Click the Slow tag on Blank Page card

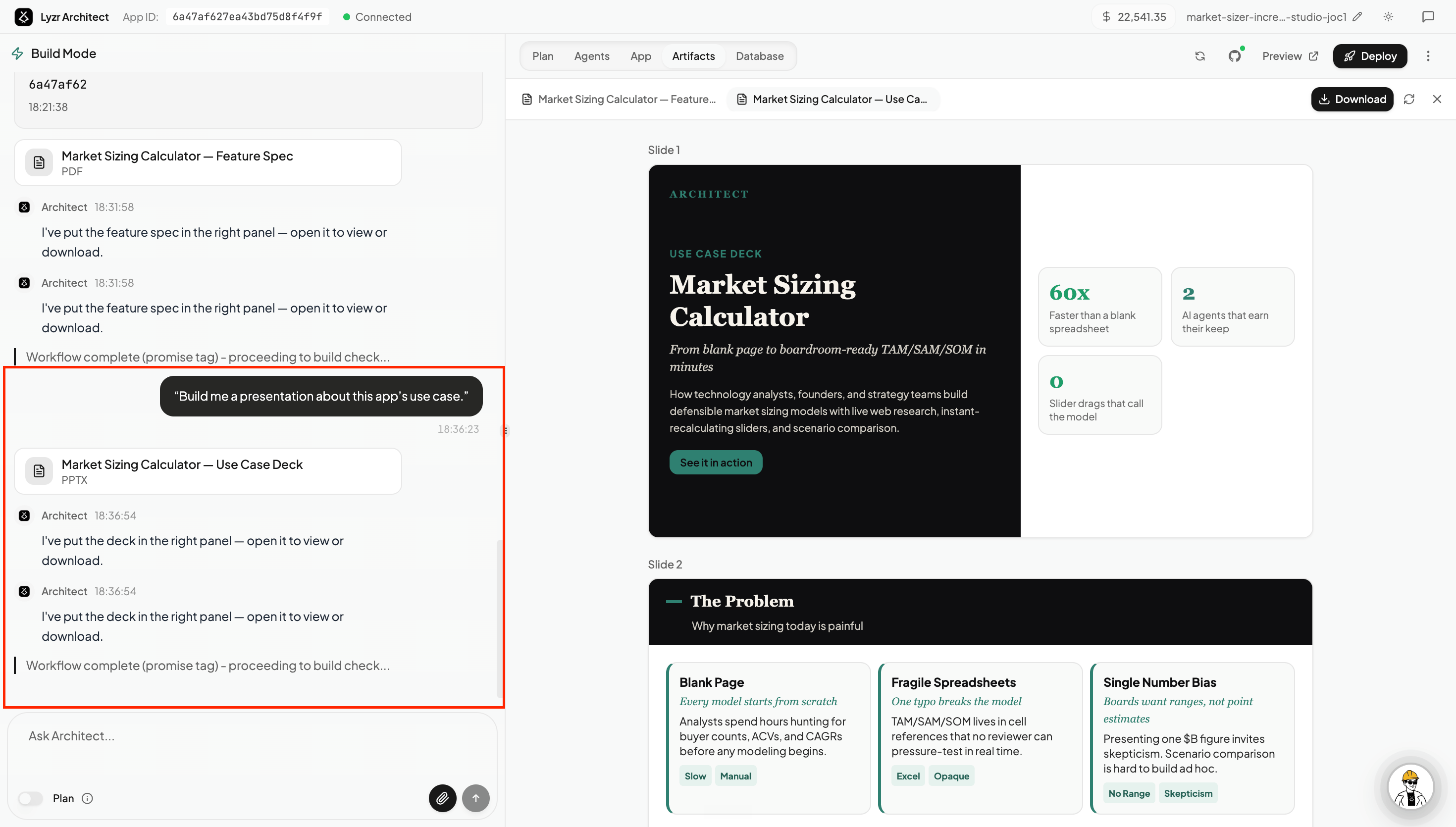tap(695, 776)
